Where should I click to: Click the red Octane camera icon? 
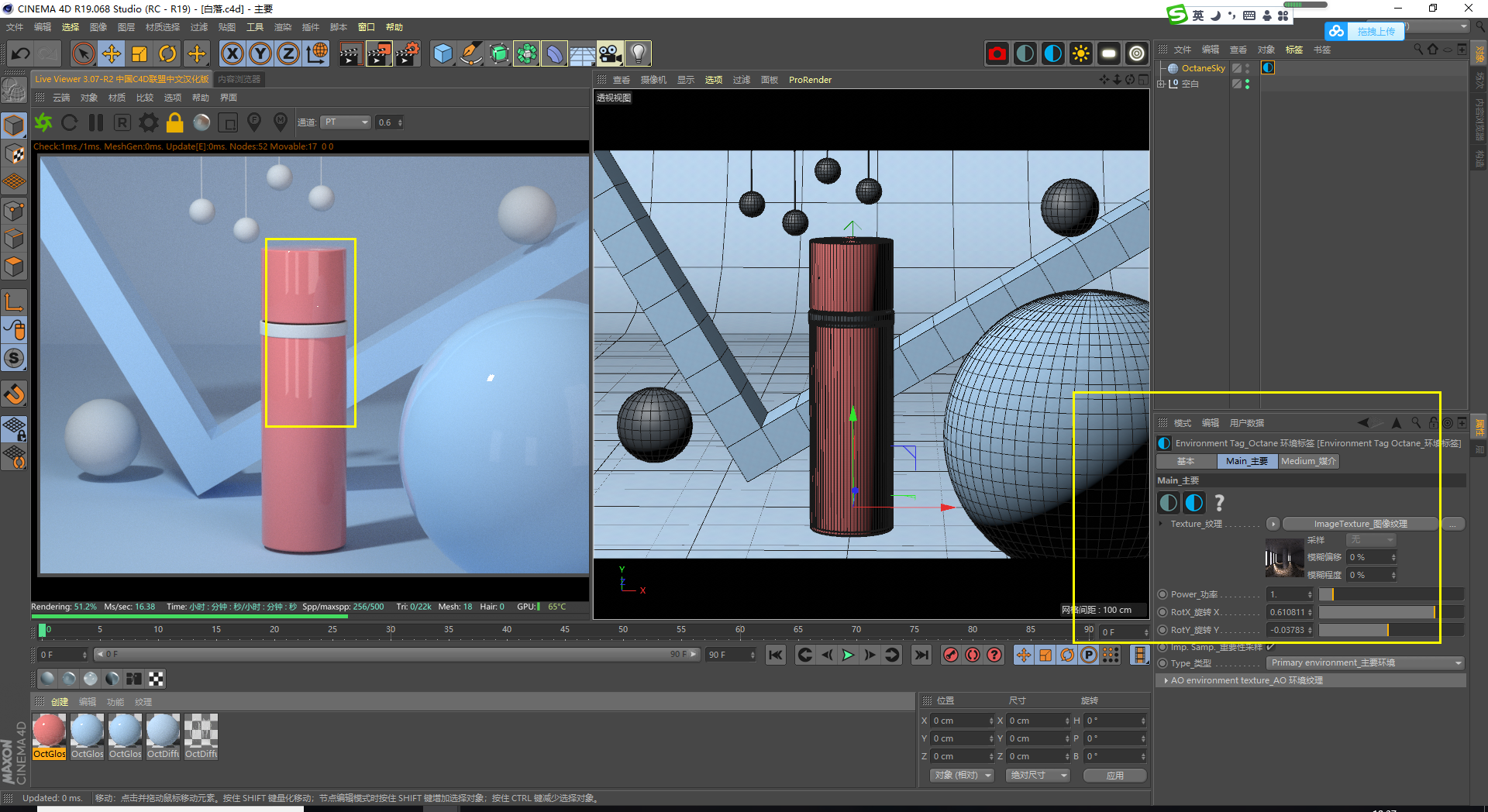point(997,53)
